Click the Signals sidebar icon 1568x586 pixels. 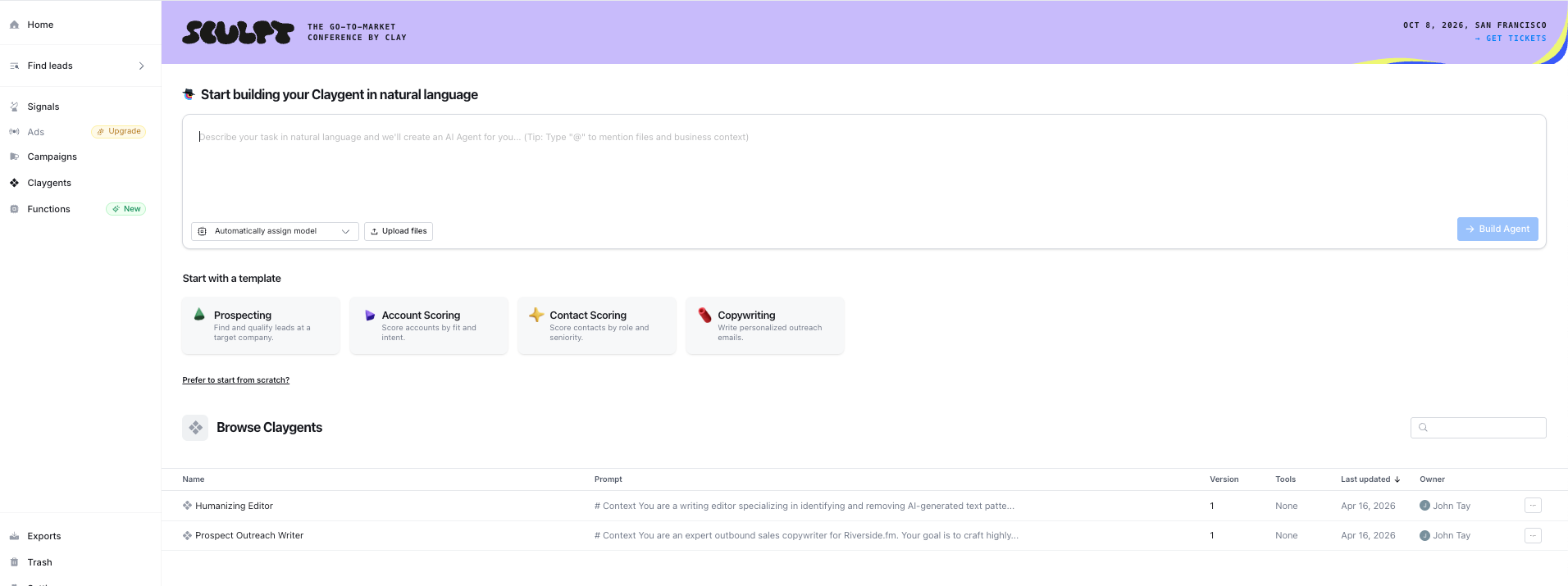14,107
